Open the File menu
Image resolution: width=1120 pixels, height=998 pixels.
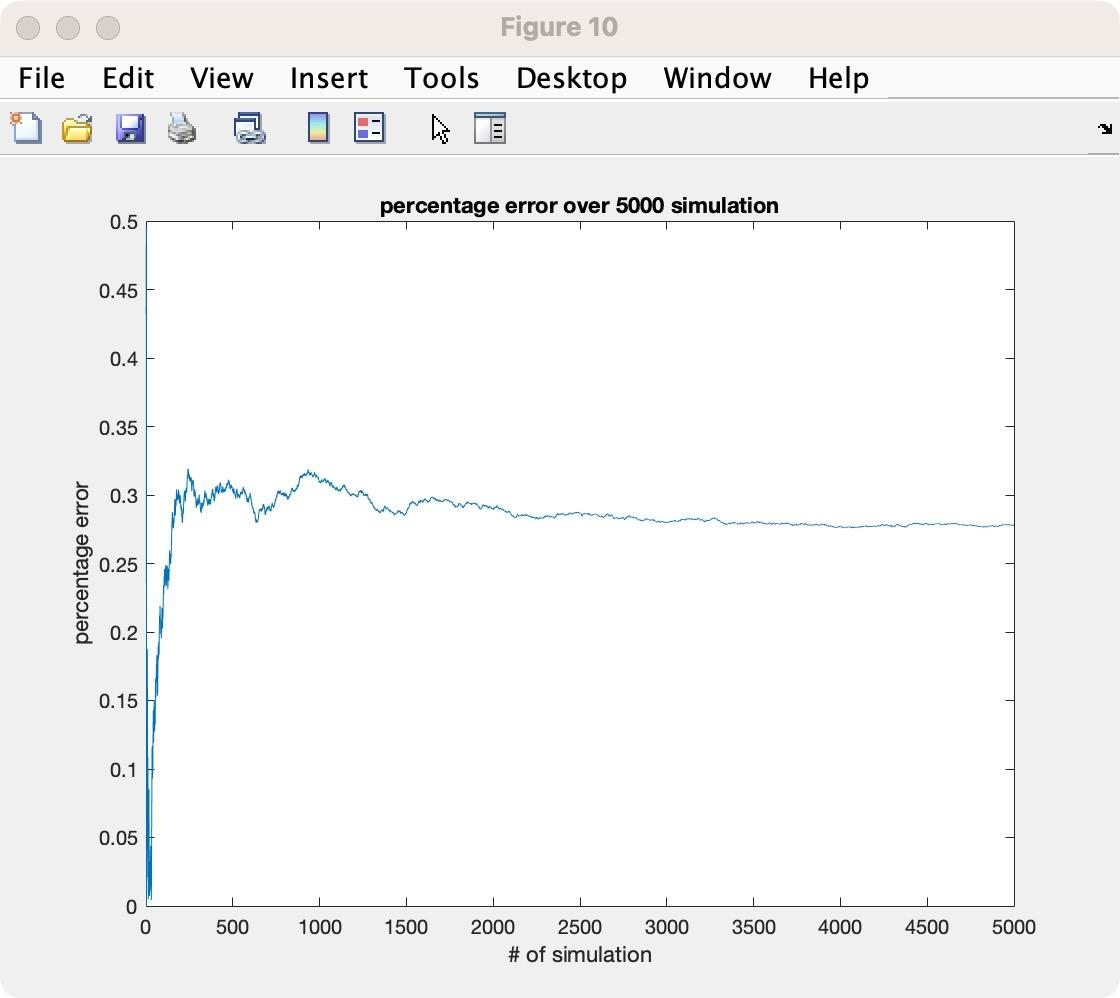coord(42,78)
